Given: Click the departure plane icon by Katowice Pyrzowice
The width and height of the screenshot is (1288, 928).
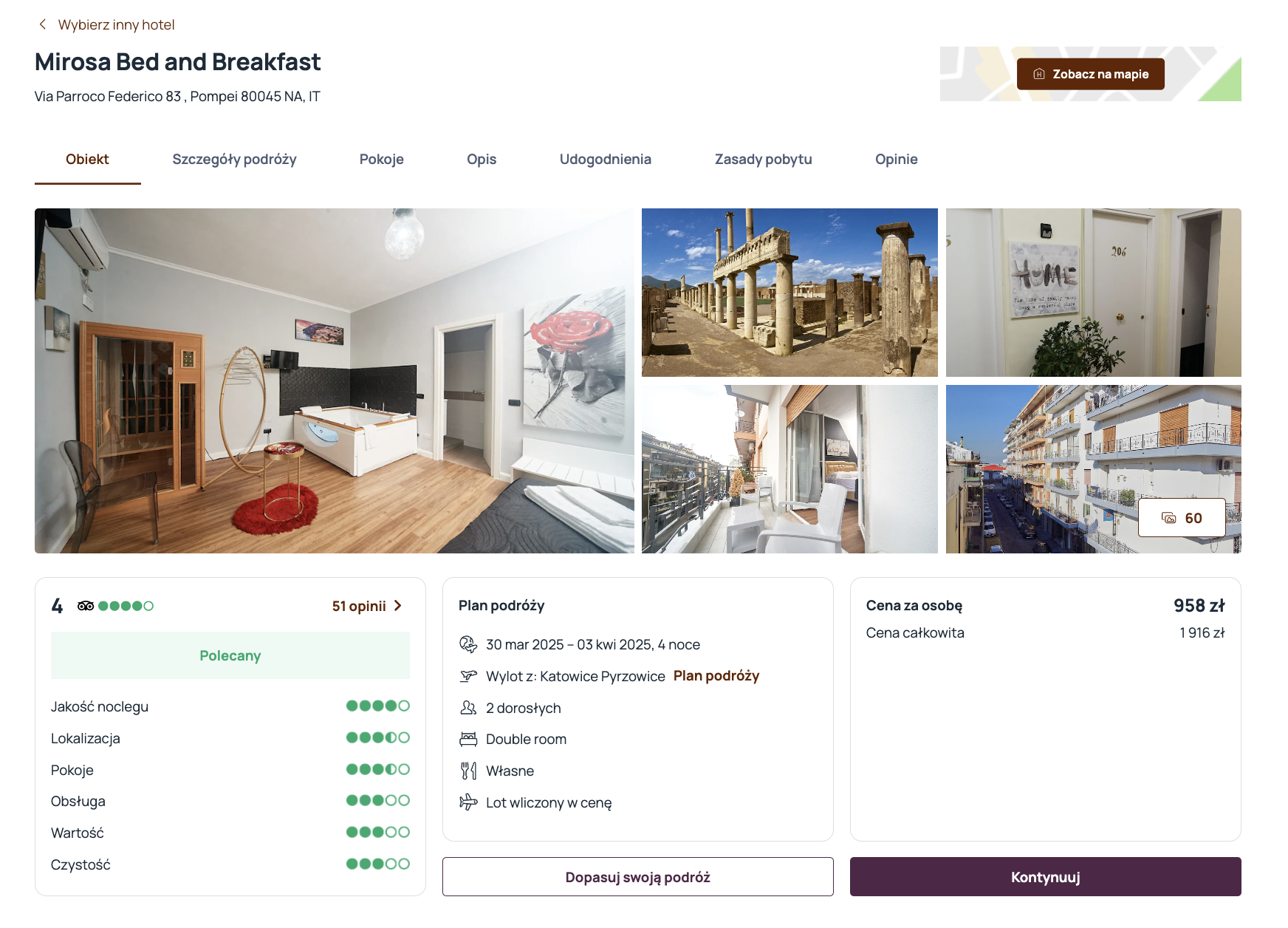Looking at the screenshot, I should [x=468, y=676].
